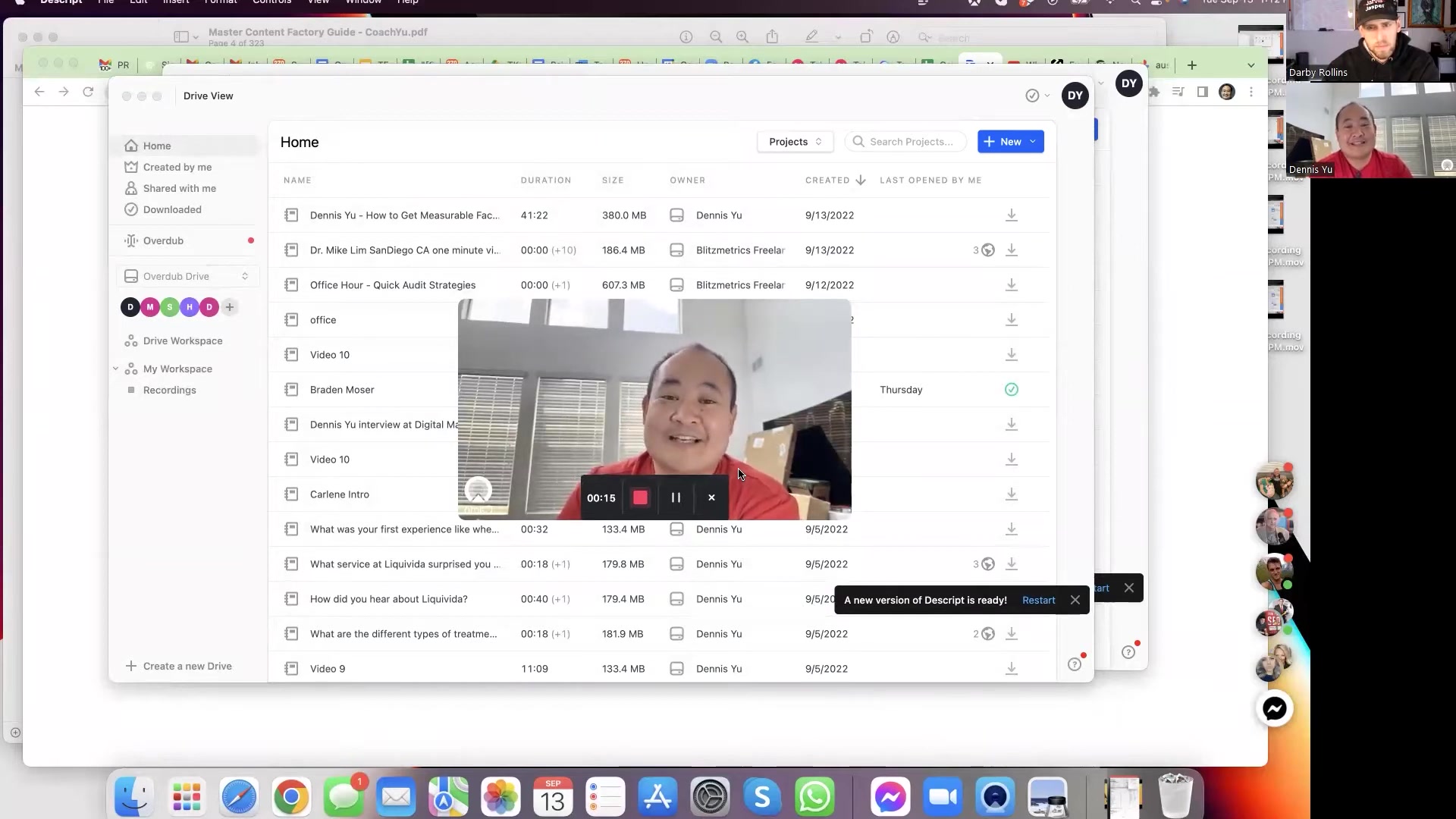Stop the recording with red square button
Image resolution: width=1456 pixels, height=819 pixels.
pos(640,497)
